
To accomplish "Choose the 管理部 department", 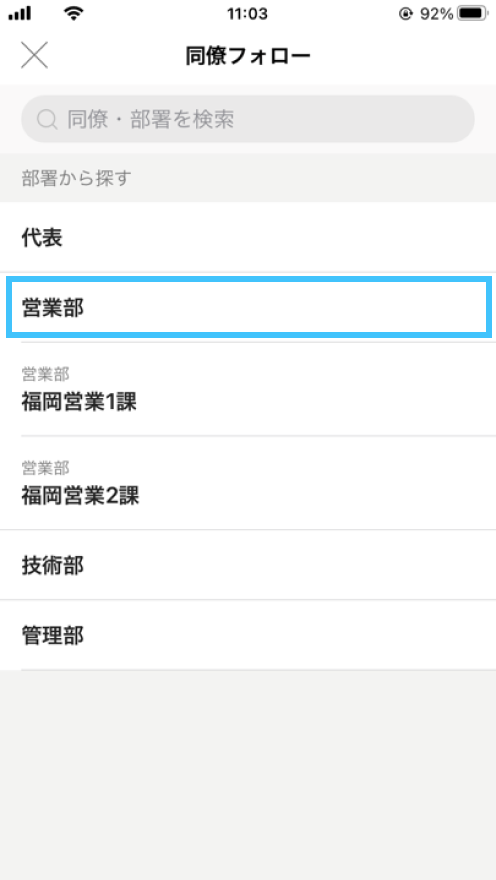I will click(248, 635).
